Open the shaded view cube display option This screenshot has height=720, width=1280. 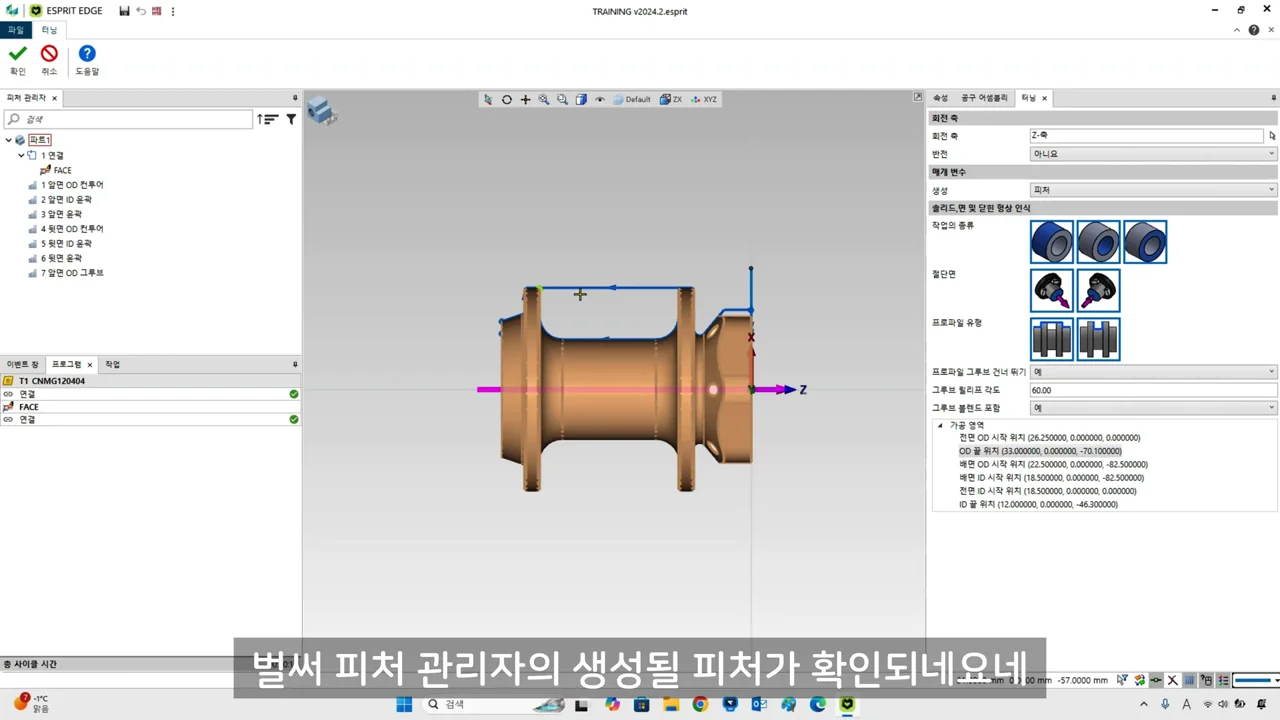[581, 99]
